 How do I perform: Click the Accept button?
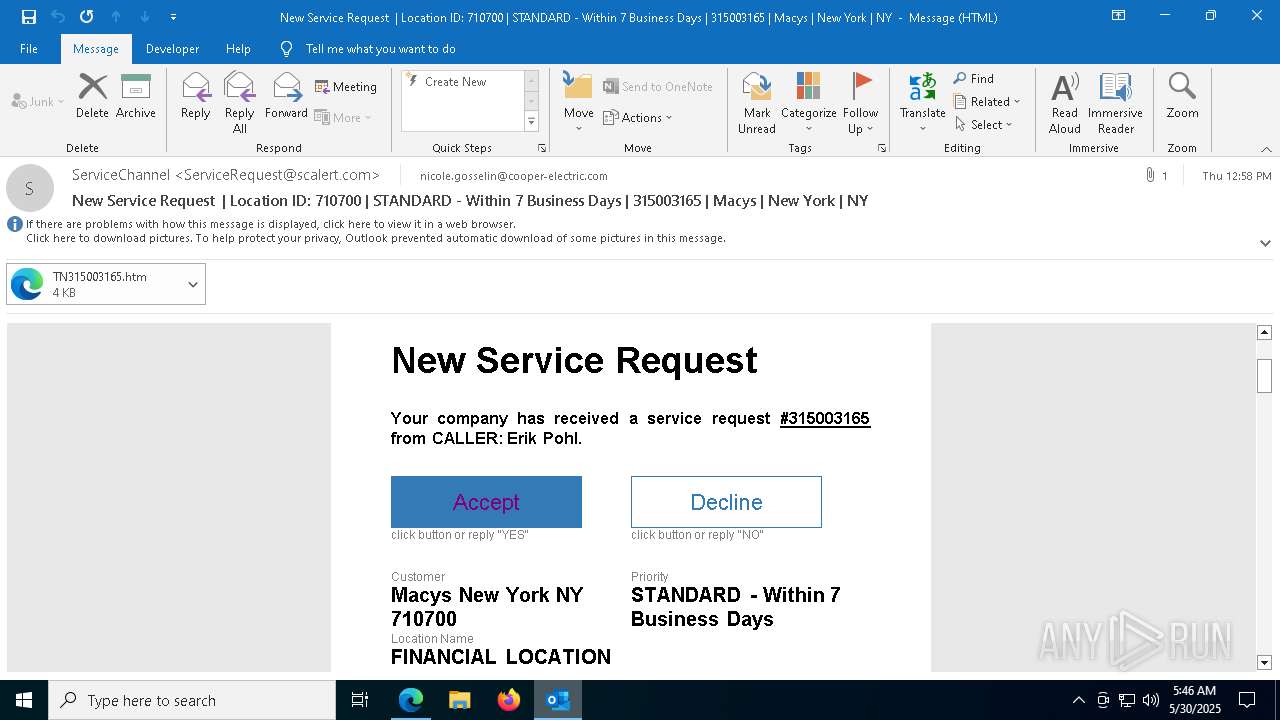486,502
